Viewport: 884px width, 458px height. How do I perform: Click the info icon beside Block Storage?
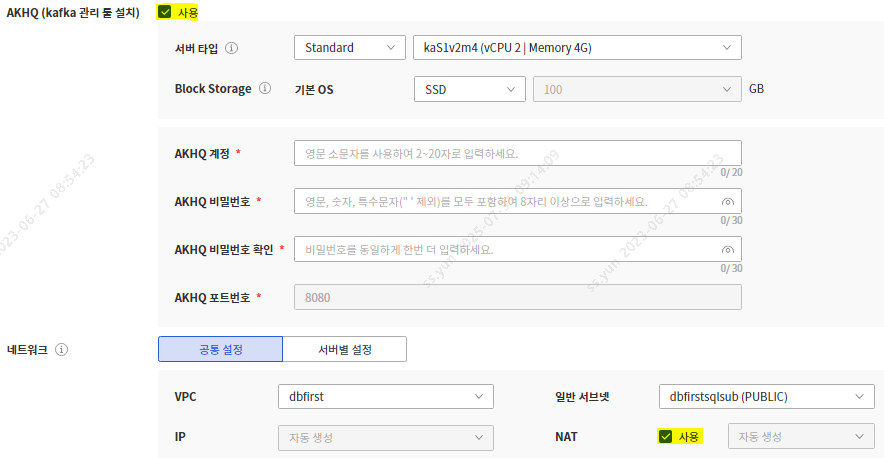265,88
